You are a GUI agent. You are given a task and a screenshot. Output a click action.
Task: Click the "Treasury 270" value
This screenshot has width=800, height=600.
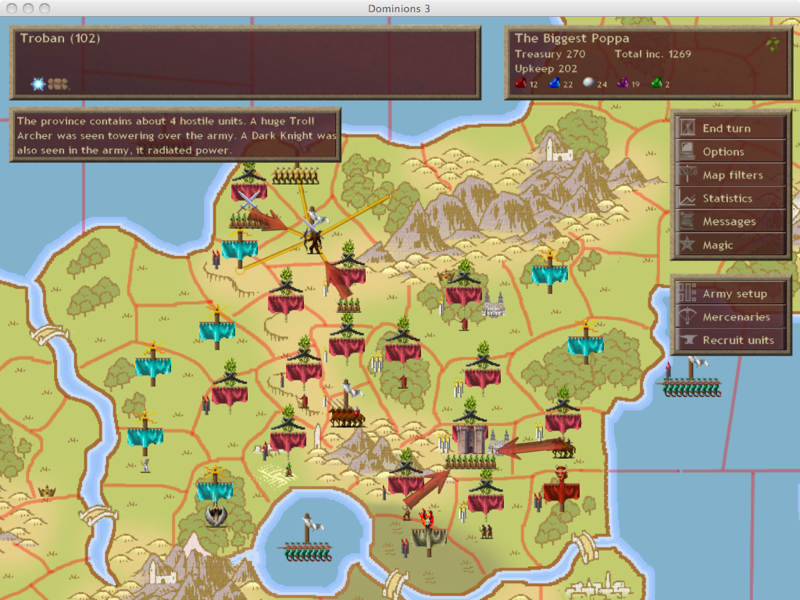(x=549, y=54)
